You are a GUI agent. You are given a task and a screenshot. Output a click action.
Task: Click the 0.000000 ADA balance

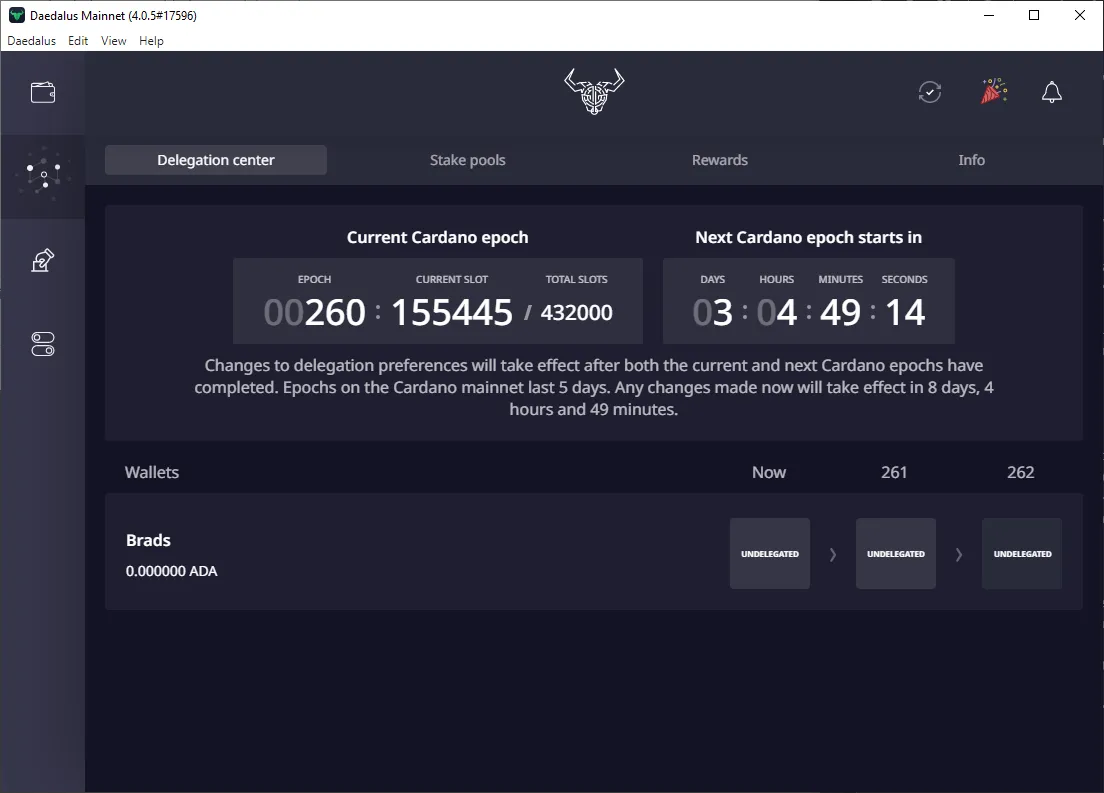point(171,571)
